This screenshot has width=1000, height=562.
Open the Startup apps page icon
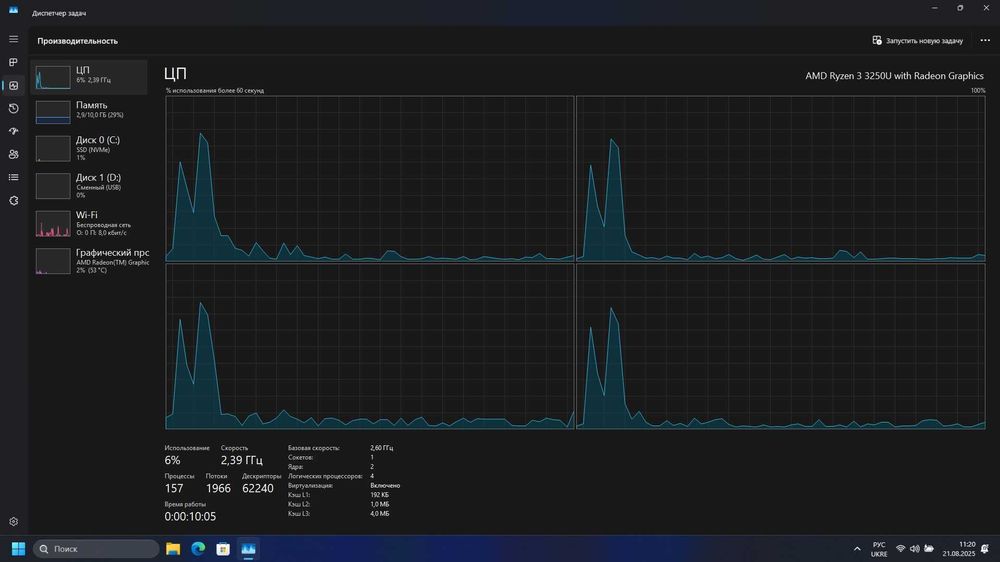coord(13,131)
